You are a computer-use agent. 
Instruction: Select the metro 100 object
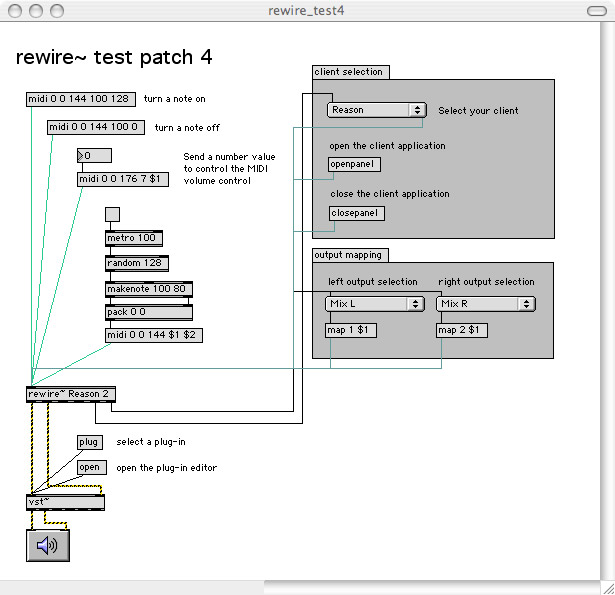tap(134, 238)
